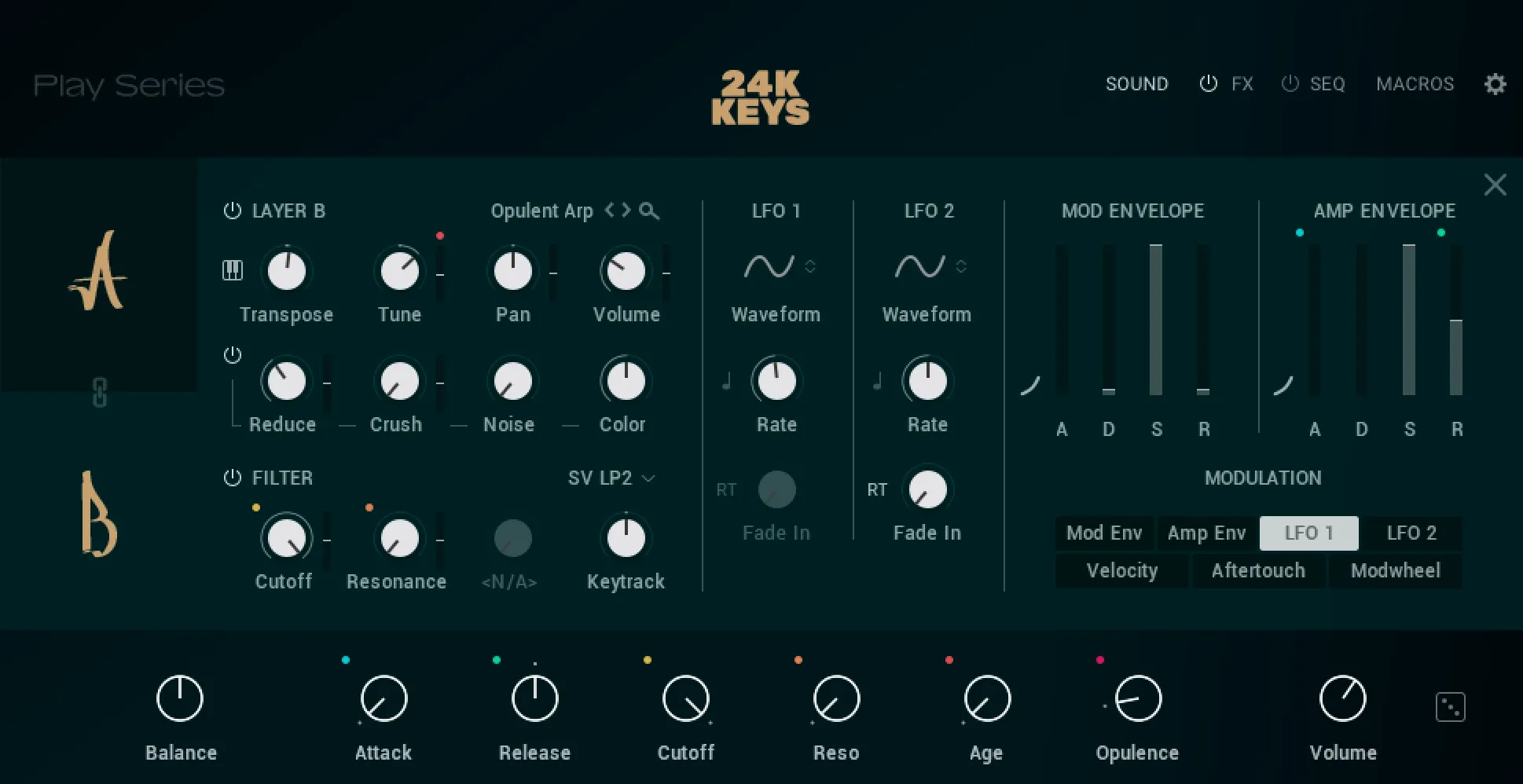
Task: Select LFO 2 as modulation source
Action: [1411, 533]
